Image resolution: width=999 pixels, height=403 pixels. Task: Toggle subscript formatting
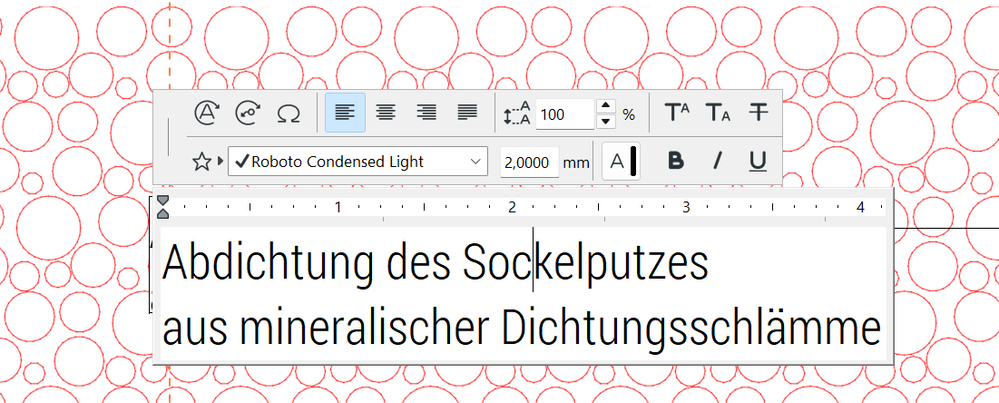click(x=717, y=113)
